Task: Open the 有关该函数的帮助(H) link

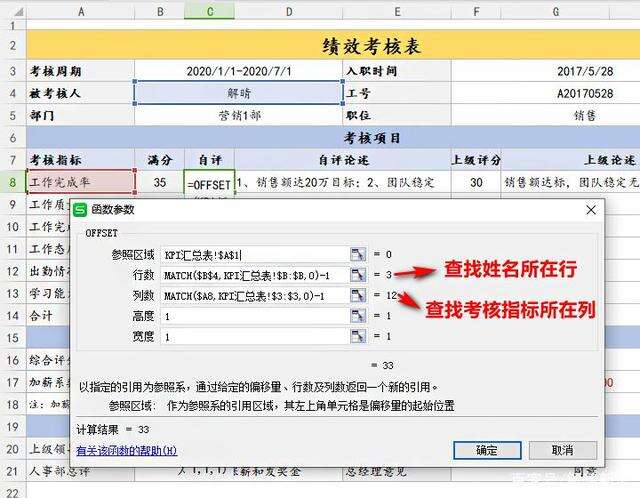Action: (x=127, y=451)
